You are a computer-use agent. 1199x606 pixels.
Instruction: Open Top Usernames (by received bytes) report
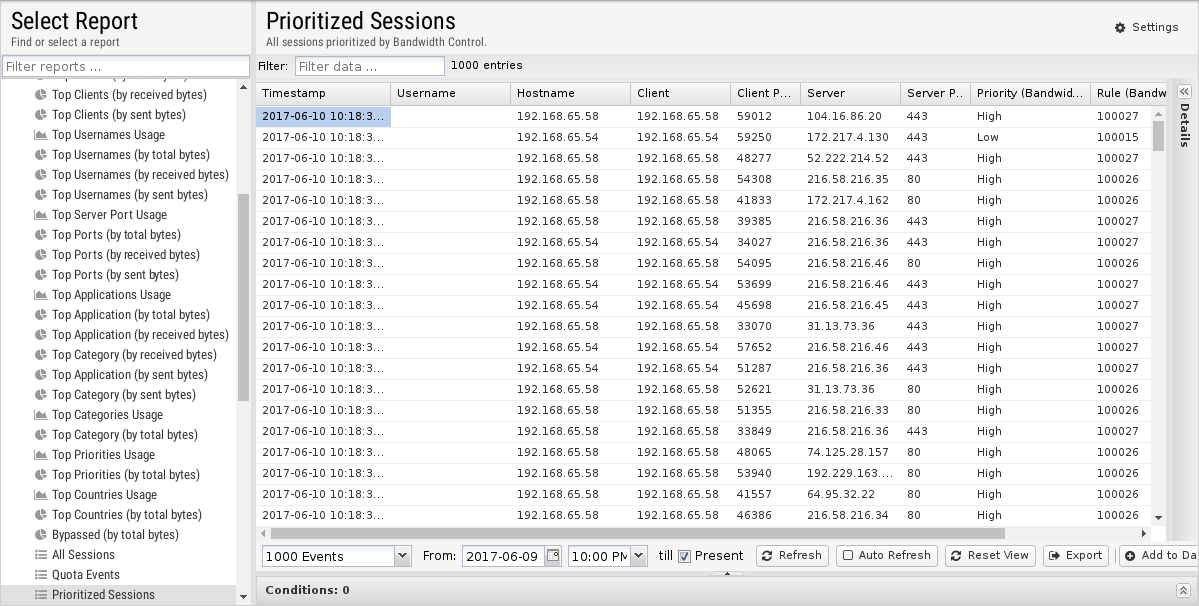coord(140,174)
